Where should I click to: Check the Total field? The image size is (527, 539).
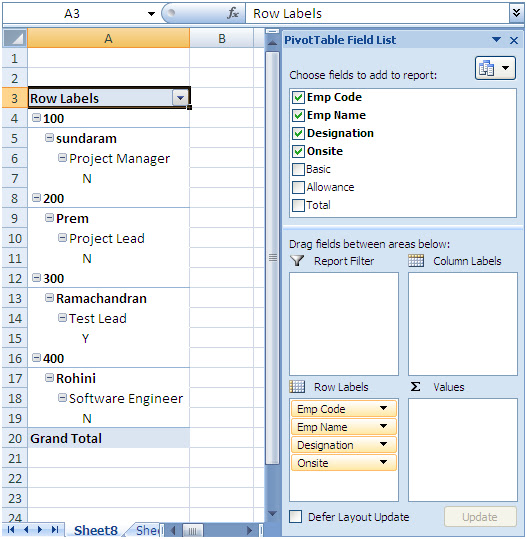coord(298,206)
